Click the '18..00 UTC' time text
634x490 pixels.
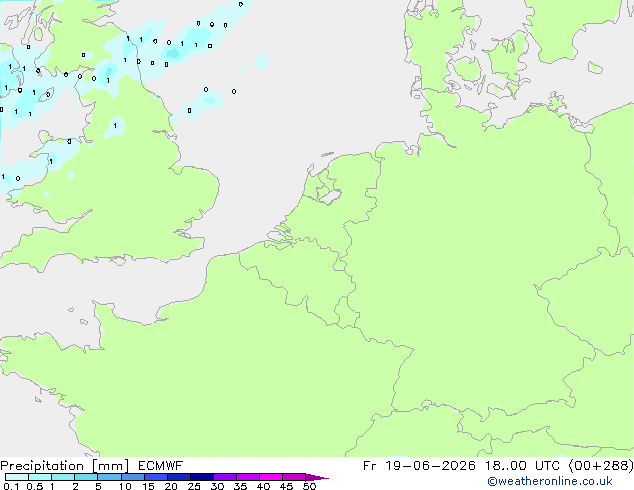(523, 466)
